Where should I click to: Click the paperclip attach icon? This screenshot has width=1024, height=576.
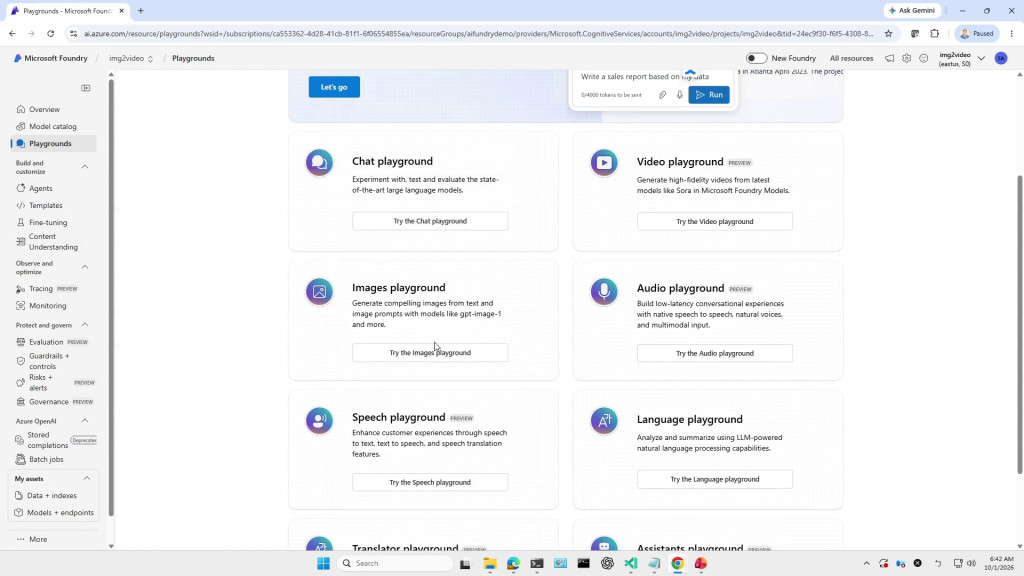662,95
